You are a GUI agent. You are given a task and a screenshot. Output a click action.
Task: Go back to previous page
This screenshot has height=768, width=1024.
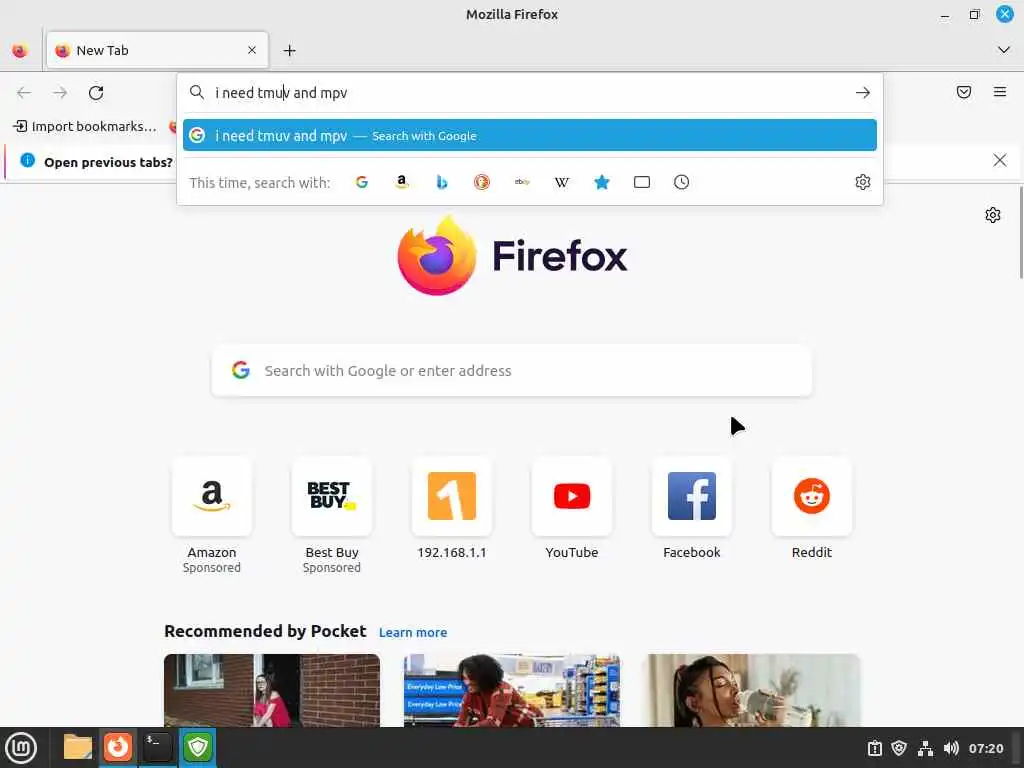[24, 93]
